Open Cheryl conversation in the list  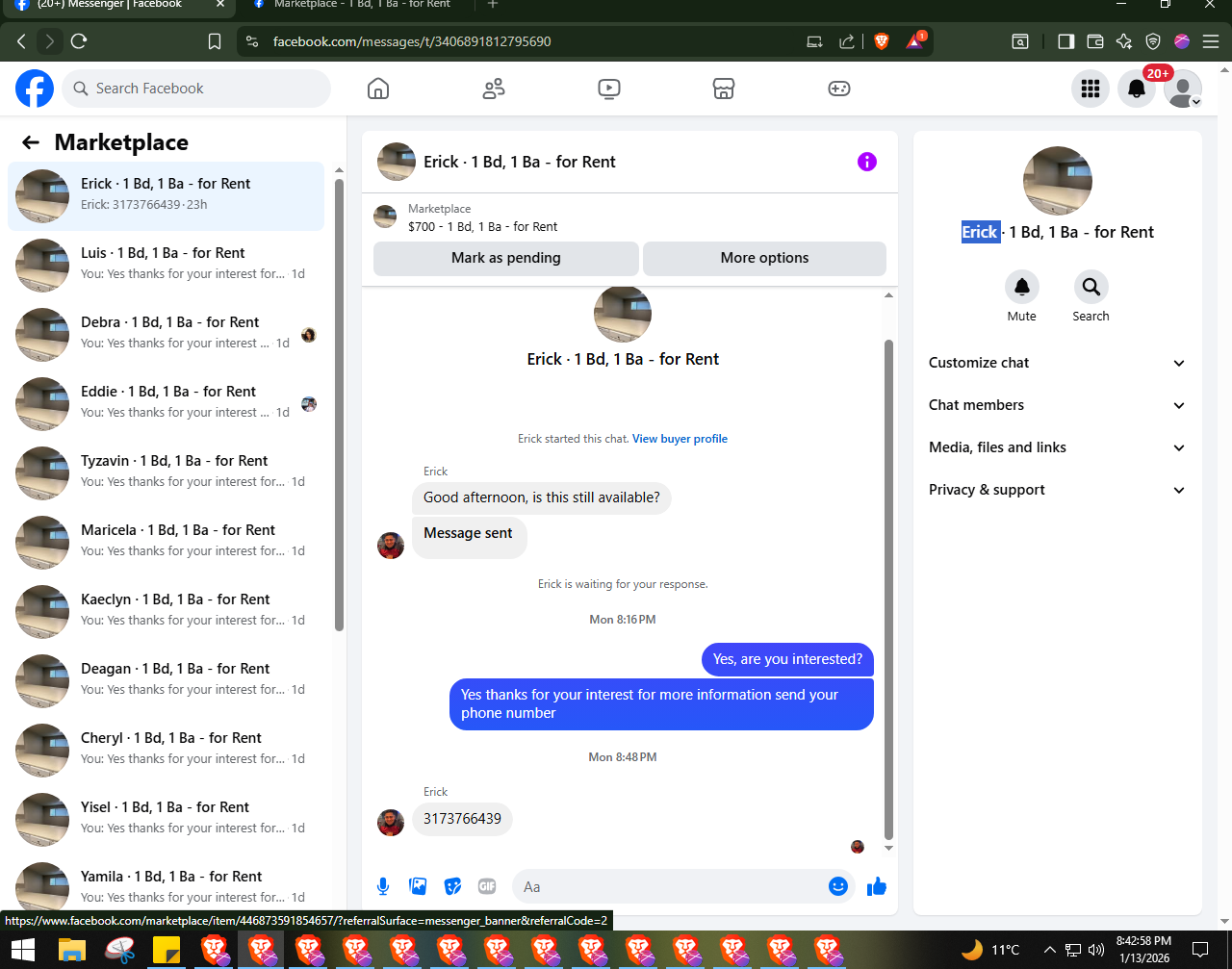pyautogui.click(x=167, y=751)
